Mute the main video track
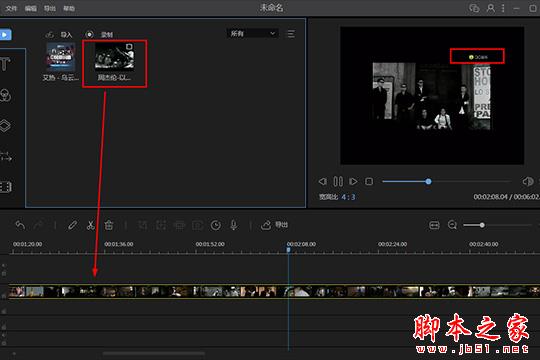Image resolution: width=540 pixels, height=360 pixels. click(4, 296)
